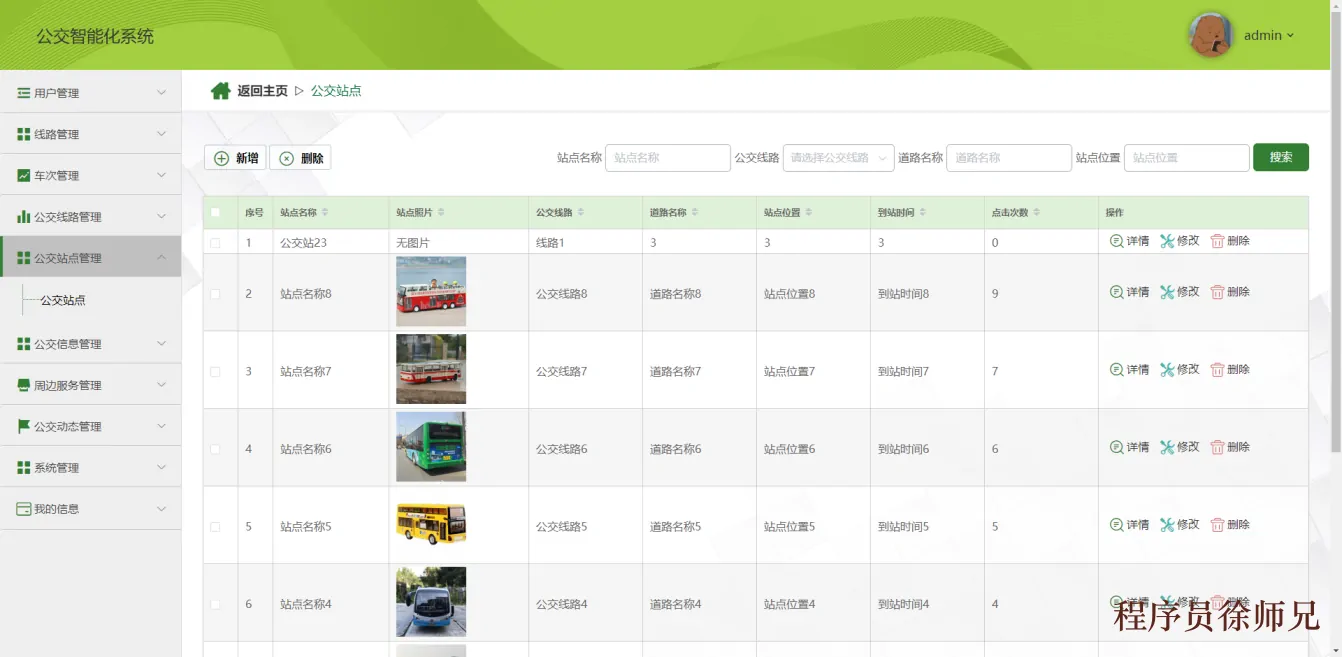1342x657 pixels.
Task: Delete the 站点名称8 row
Action: (1230, 292)
